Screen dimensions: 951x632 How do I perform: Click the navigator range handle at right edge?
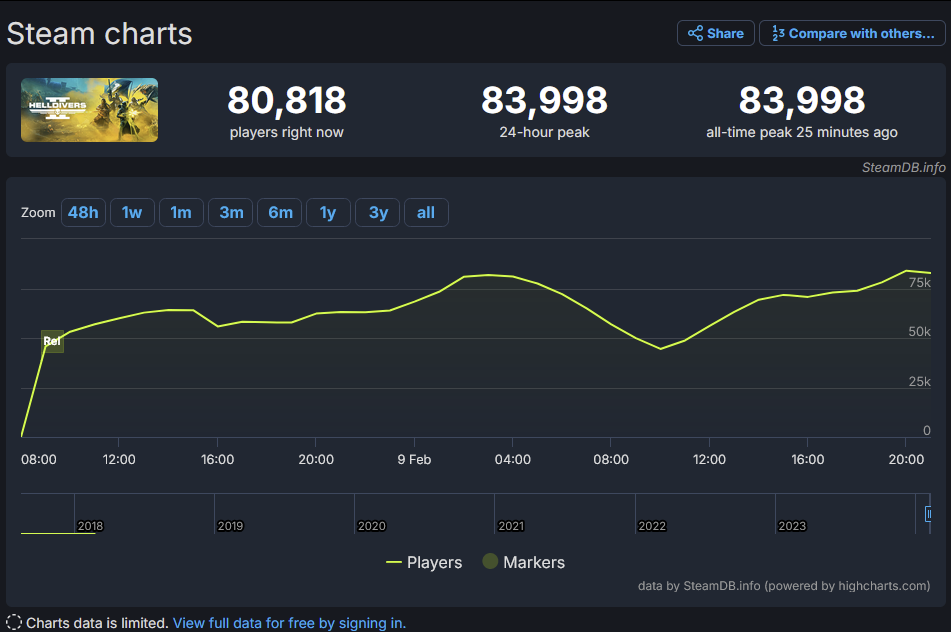click(929, 512)
